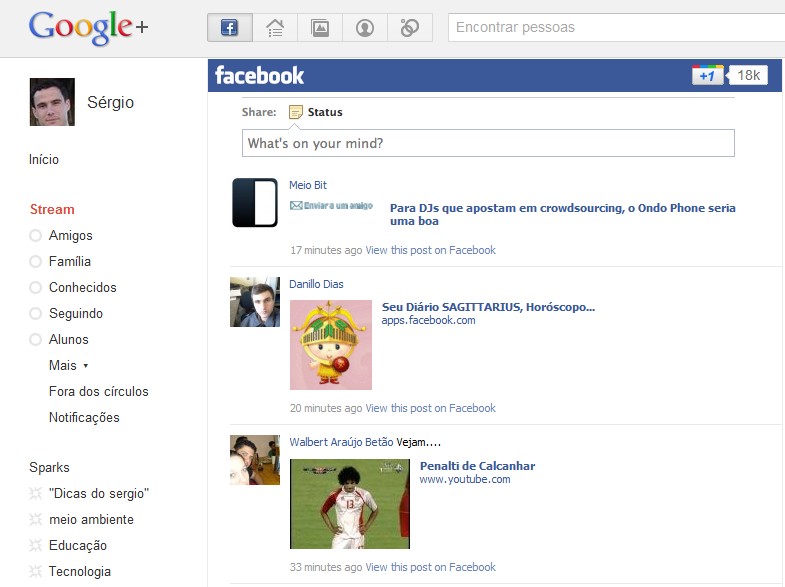785x587 pixels.
Task: Click Meio Bit's View this post on Facebook
Action: coord(430,250)
